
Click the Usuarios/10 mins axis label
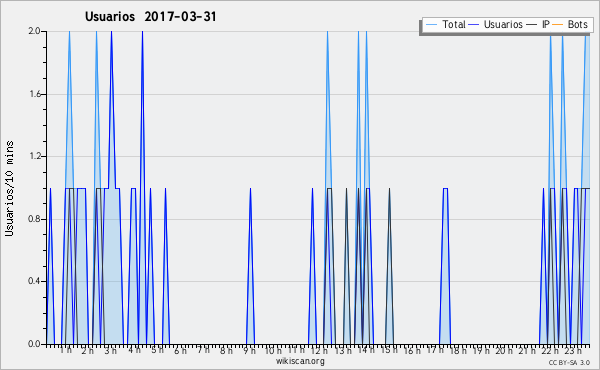click(x=9, y=188)
